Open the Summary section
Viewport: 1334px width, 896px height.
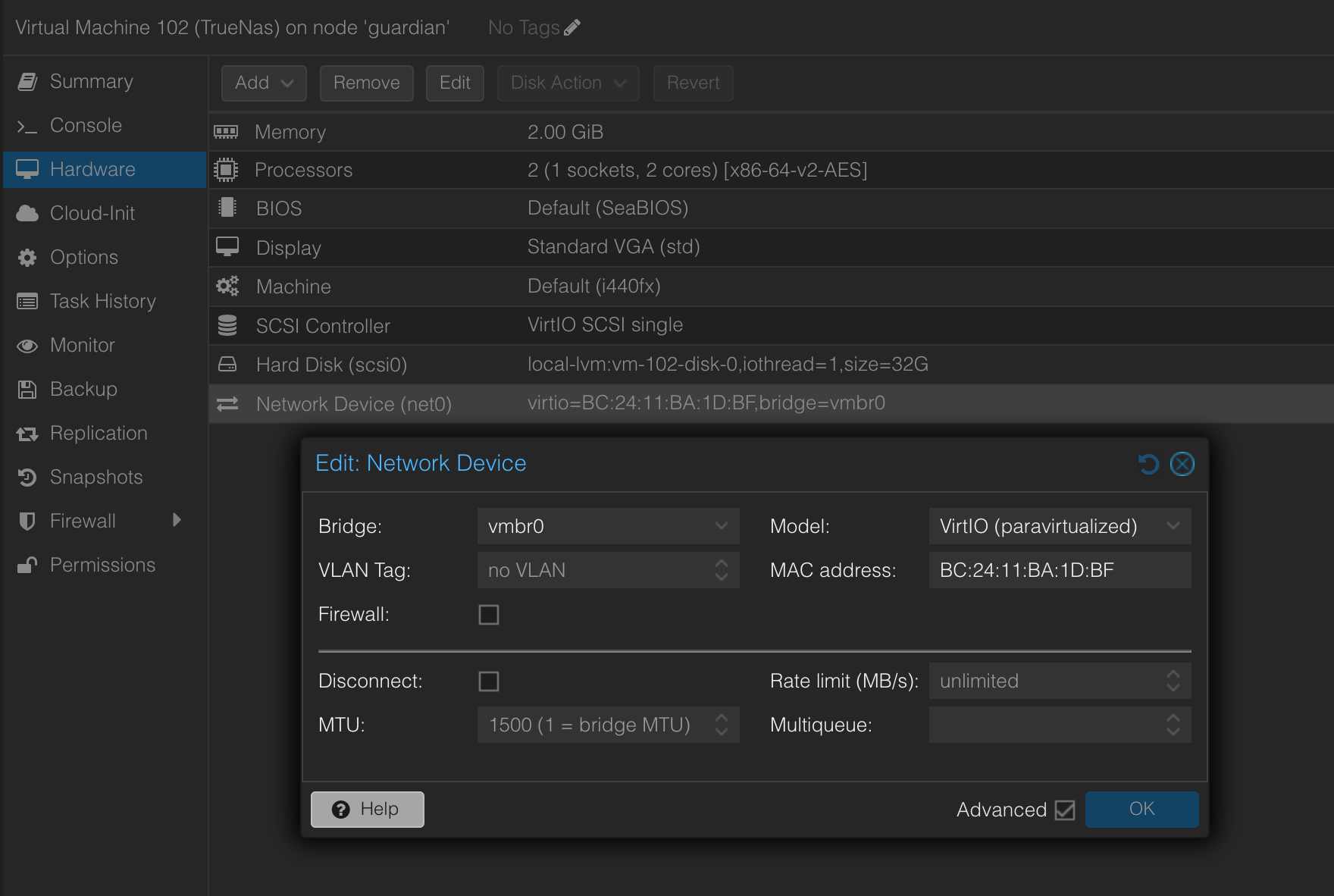[x=105, y=82]
